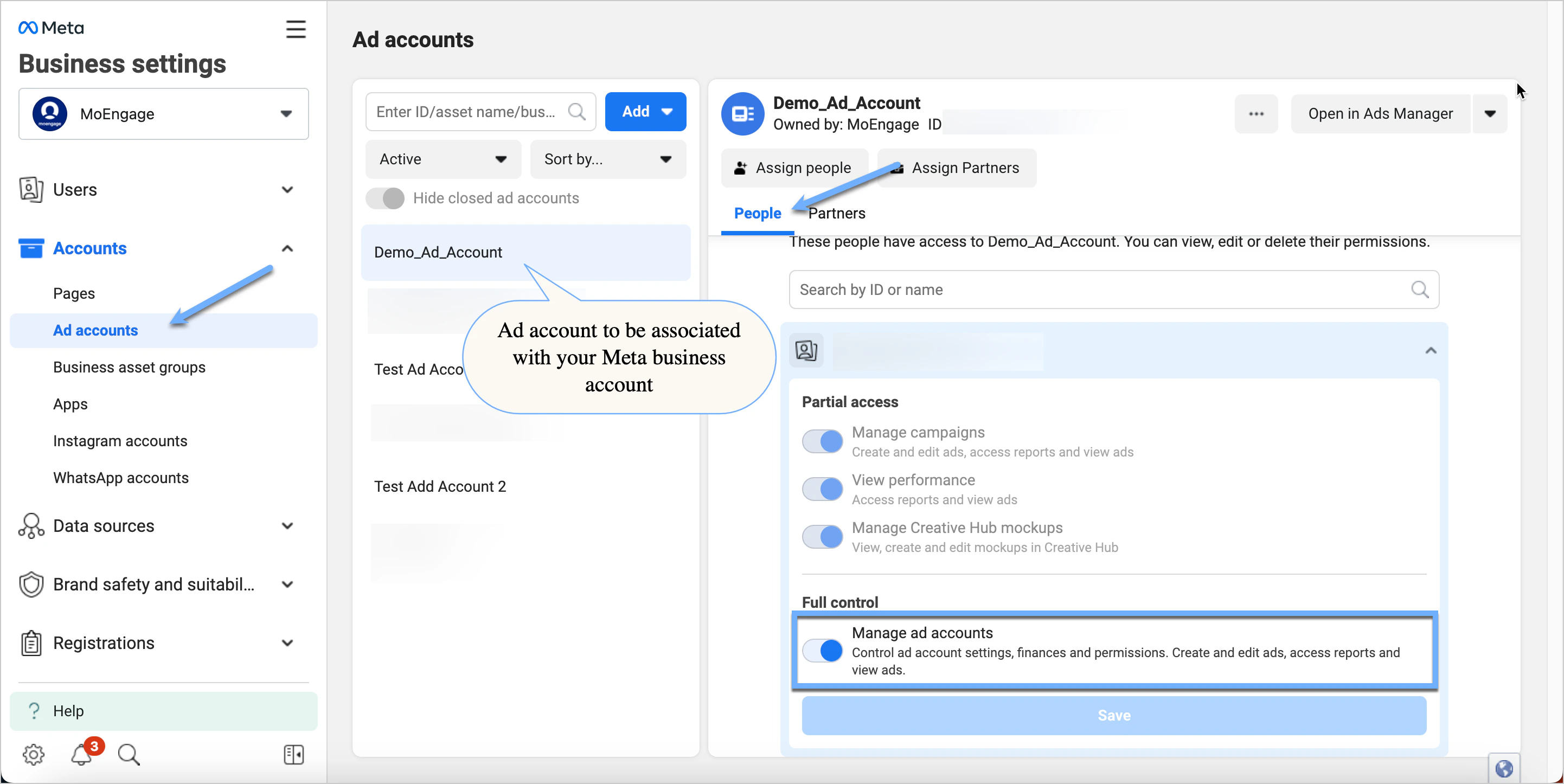The height and width of the screenshot is (784, 1564).
Task: Click the Demo_Ad_Account blue avatar icon
Action: pos(742,114)
